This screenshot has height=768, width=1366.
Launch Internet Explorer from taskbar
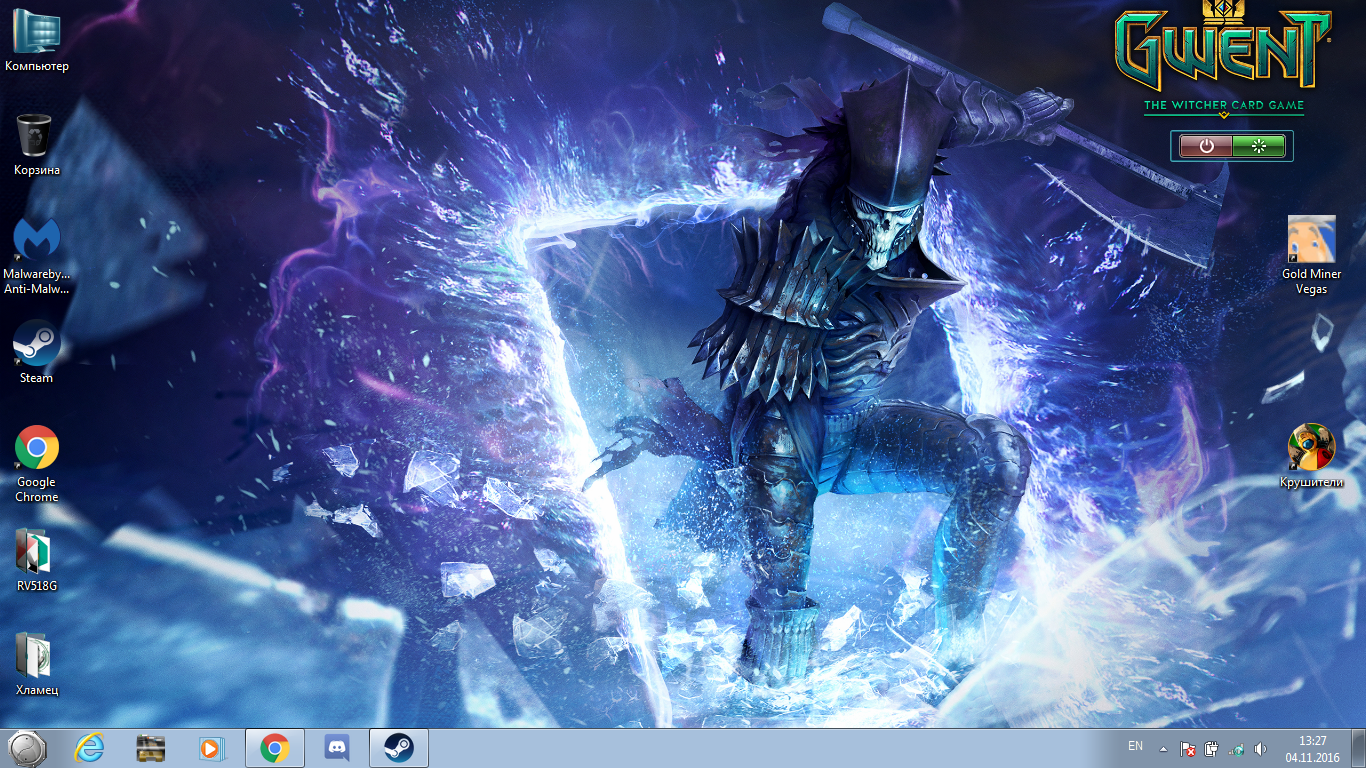[90, 748]
